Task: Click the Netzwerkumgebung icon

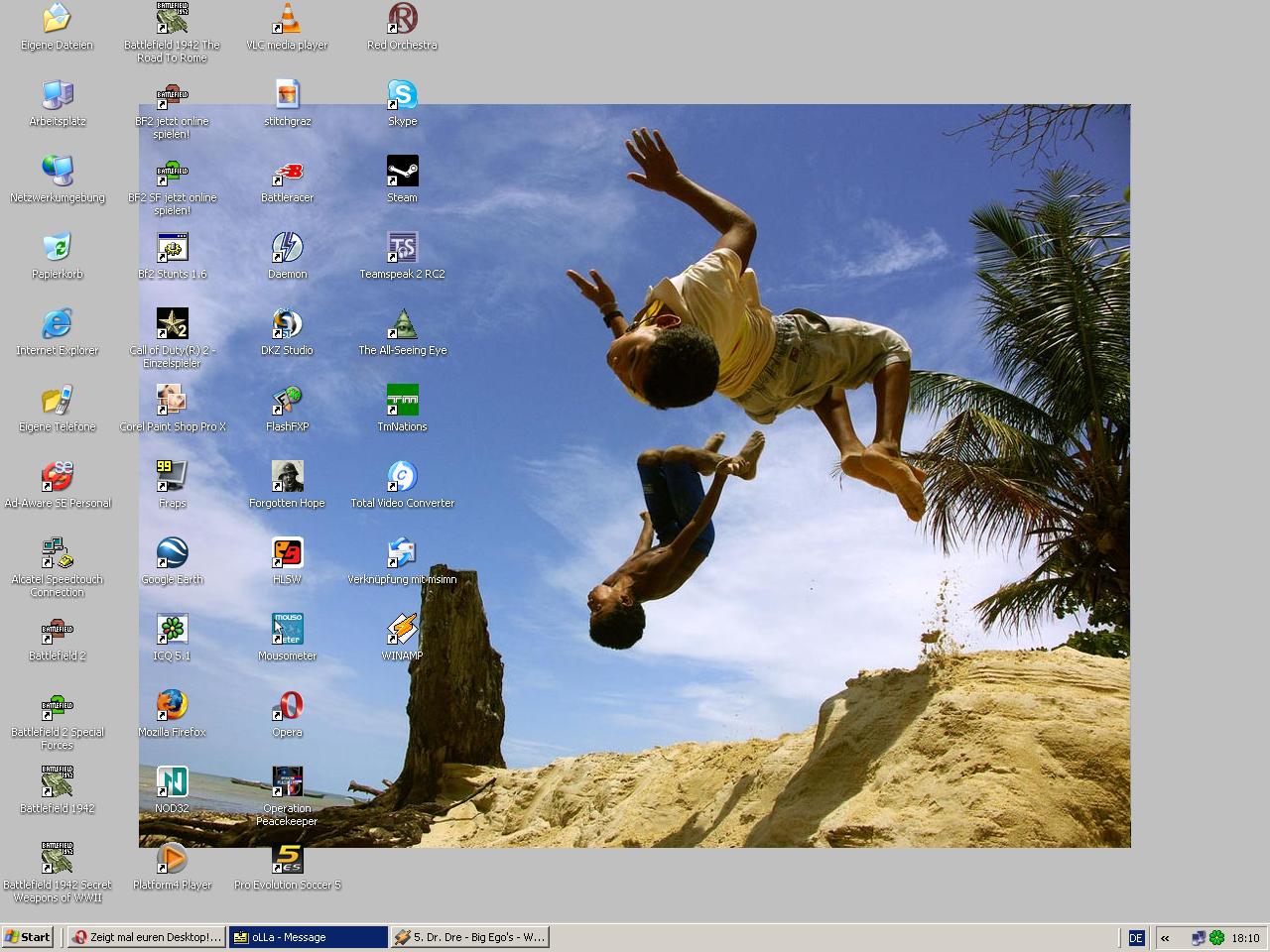Action: pyautogui.click(x=58, y=171)
